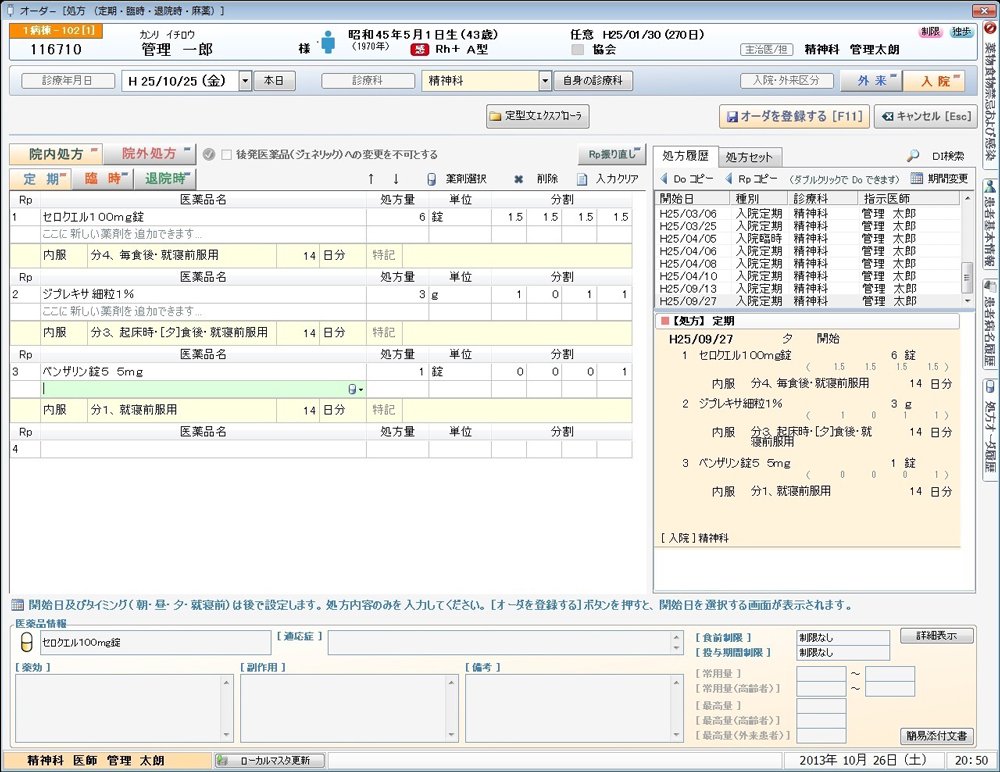Select the 退院時 prescription tab
Screen dimensions: 1000x772
click(x=165, y=179)
